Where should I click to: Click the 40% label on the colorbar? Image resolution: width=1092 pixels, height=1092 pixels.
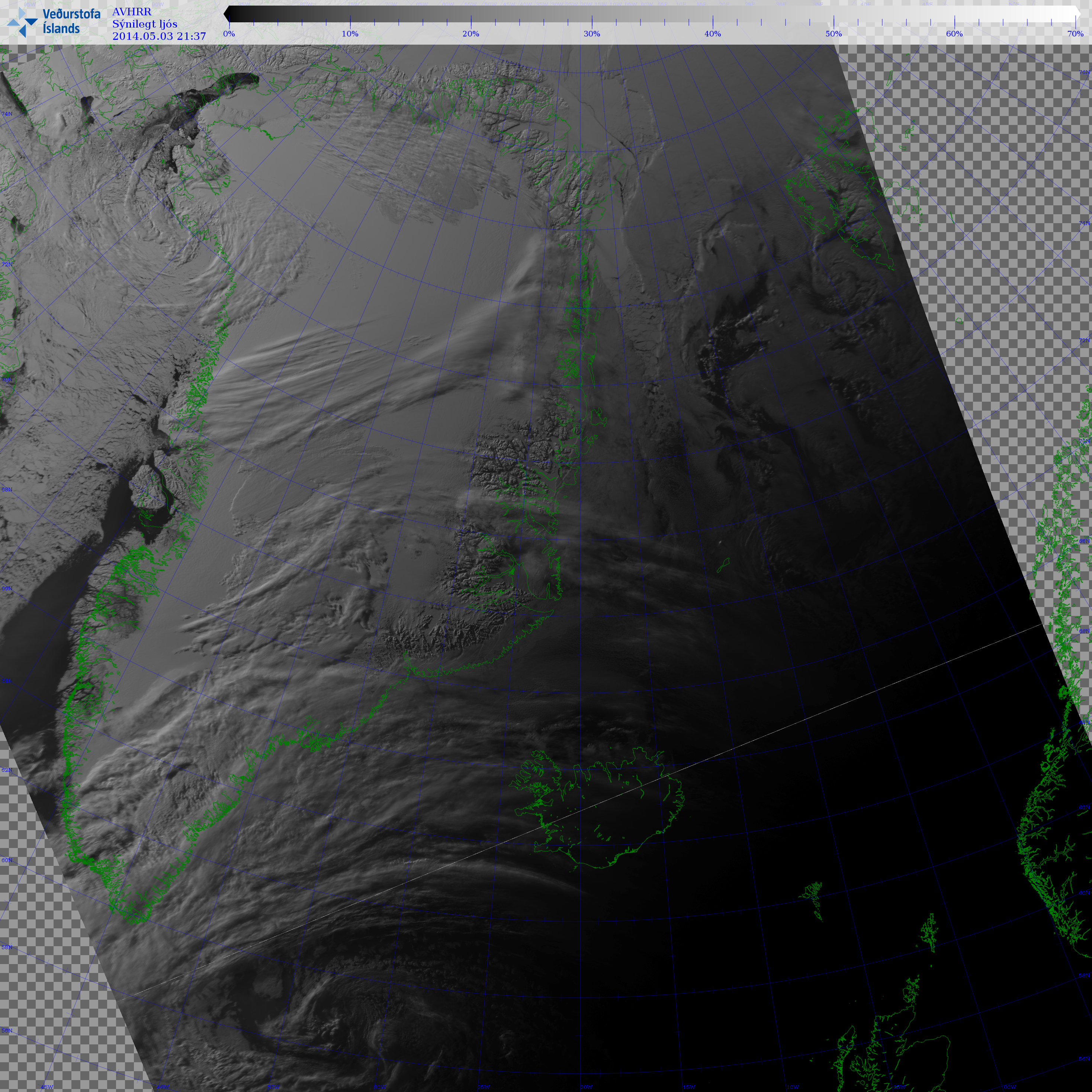pyautogui.click(x=713, y=34)
